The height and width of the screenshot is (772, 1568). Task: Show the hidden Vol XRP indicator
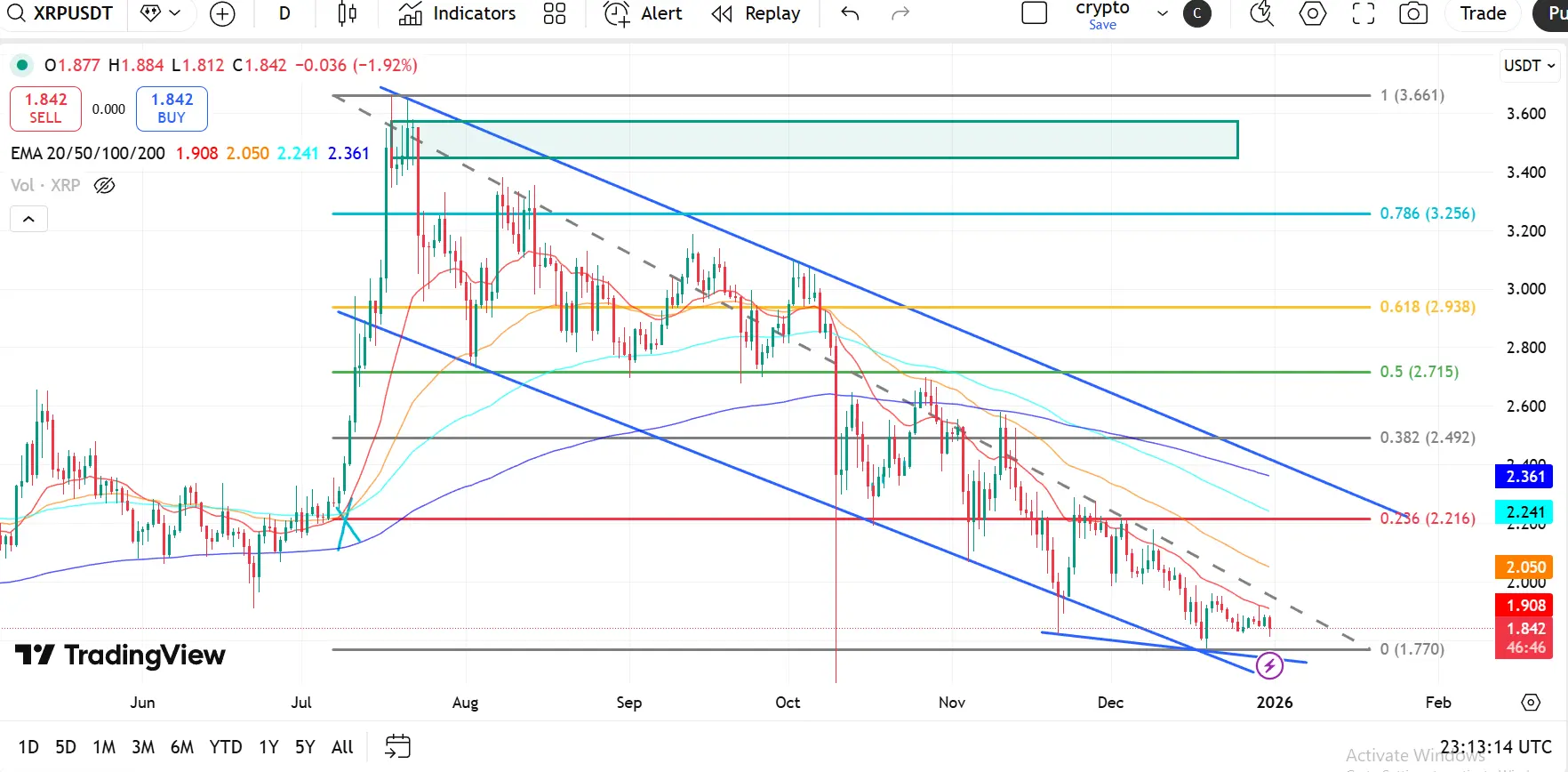coord(105,185)
